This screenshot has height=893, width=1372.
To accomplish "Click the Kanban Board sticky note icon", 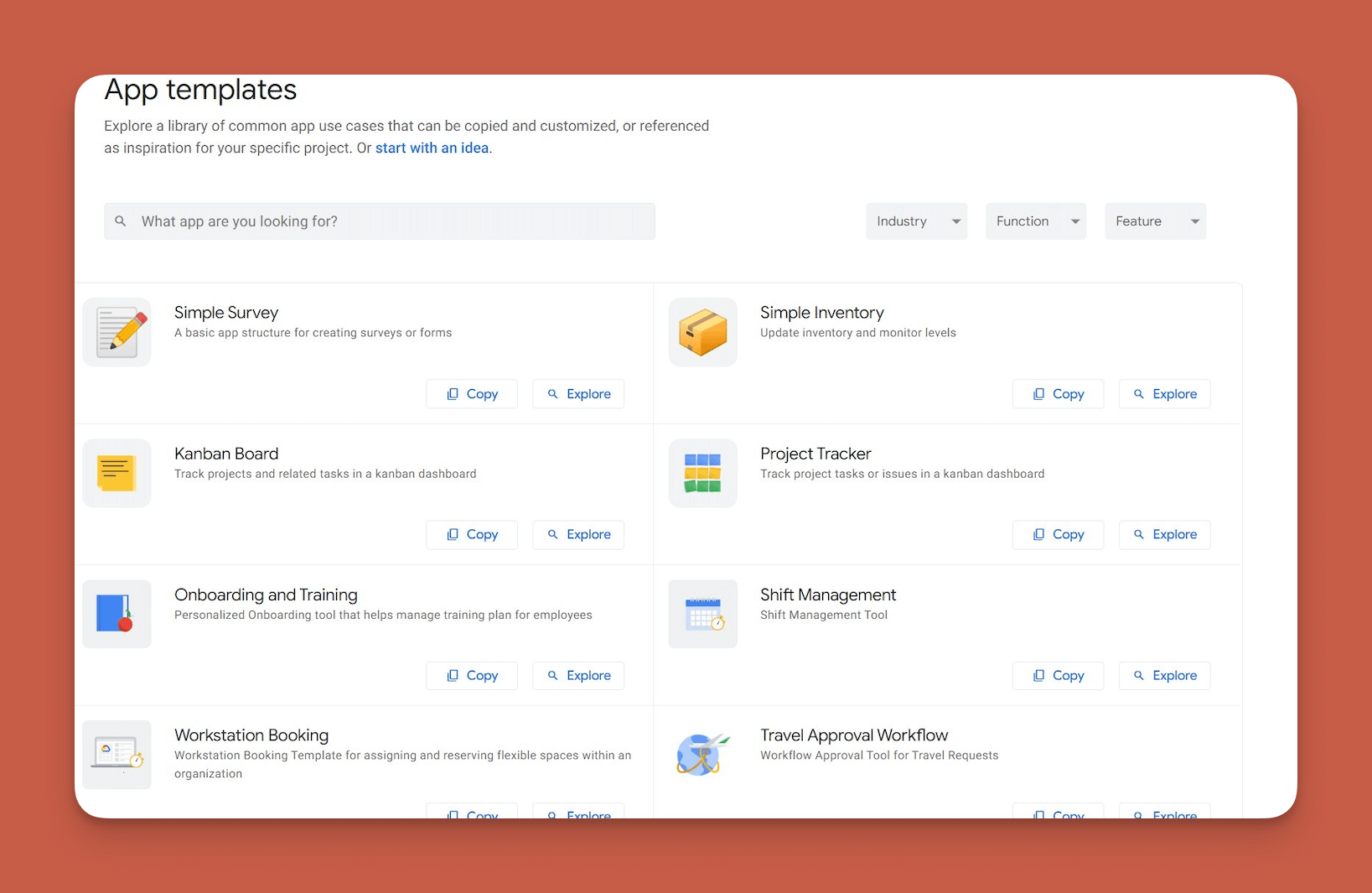I will (117, 473).
